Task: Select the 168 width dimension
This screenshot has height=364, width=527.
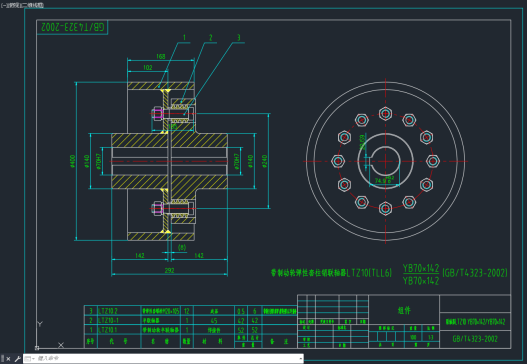Action: click(x=161, y=56)
